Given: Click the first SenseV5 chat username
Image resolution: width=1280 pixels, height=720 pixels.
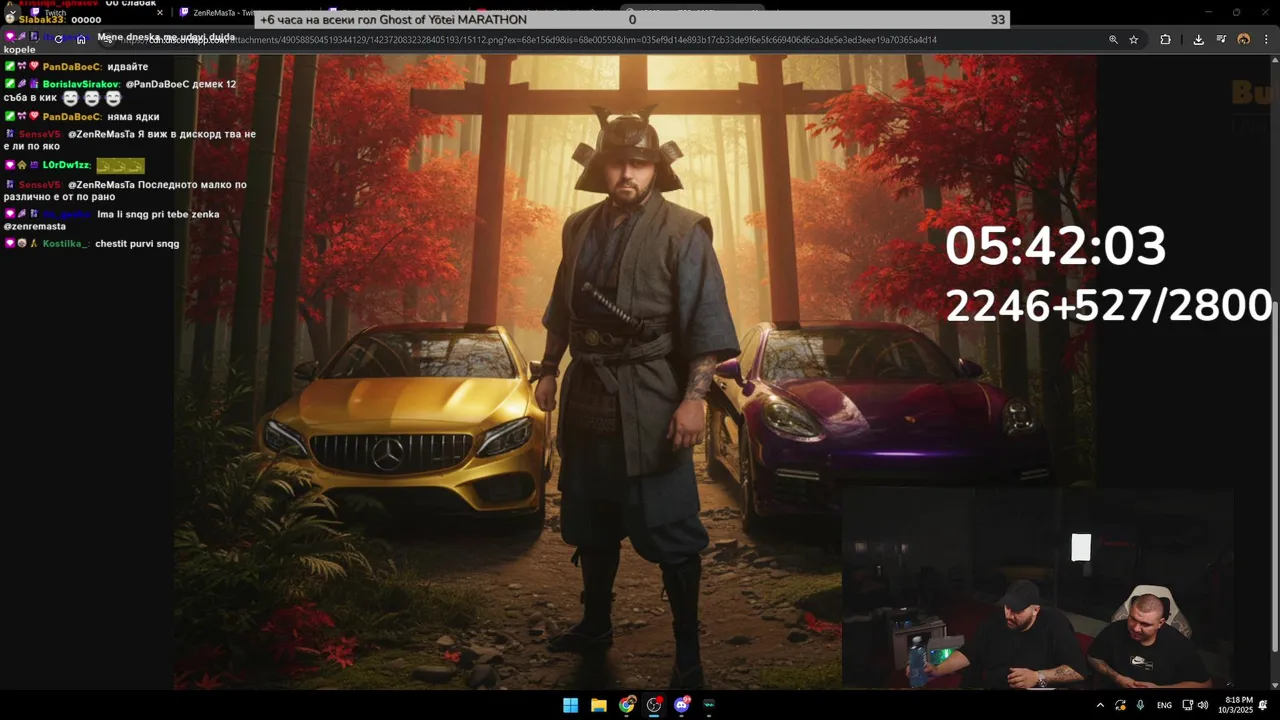Looking at the screenshot, I should click(40, 134).
